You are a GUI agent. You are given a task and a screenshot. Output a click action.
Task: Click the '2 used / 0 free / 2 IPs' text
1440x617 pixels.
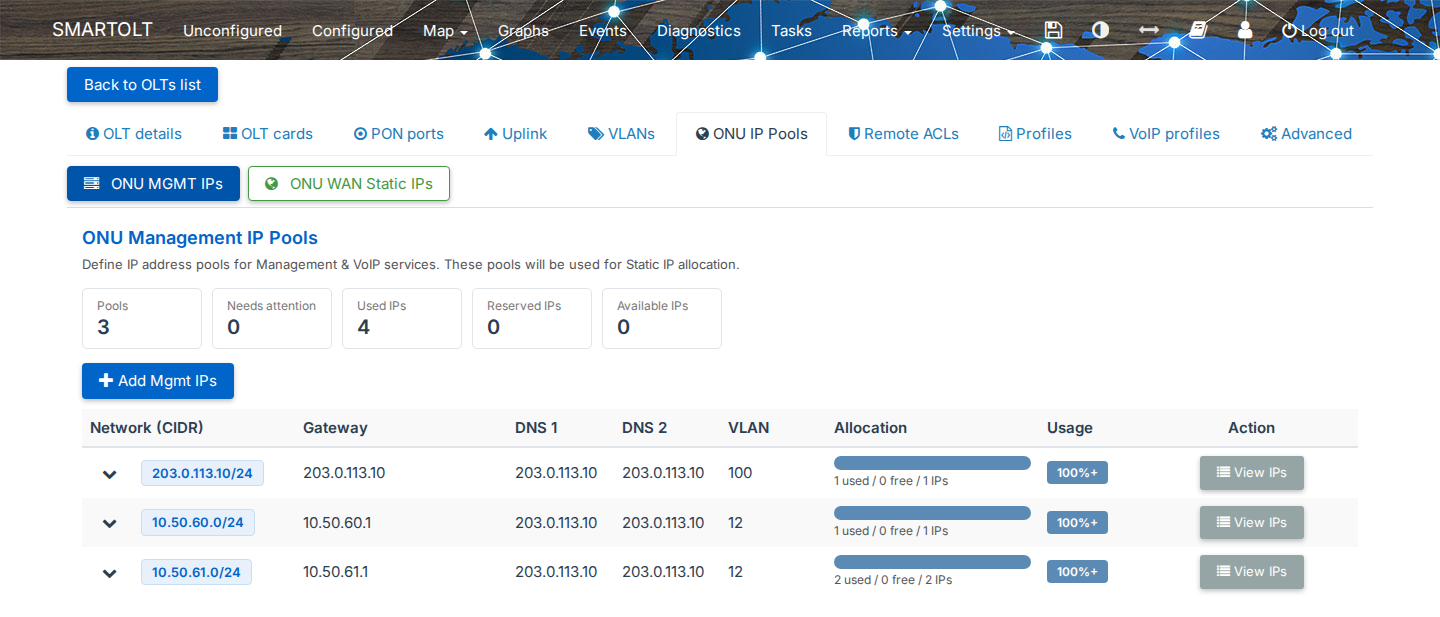coord(893,580)
